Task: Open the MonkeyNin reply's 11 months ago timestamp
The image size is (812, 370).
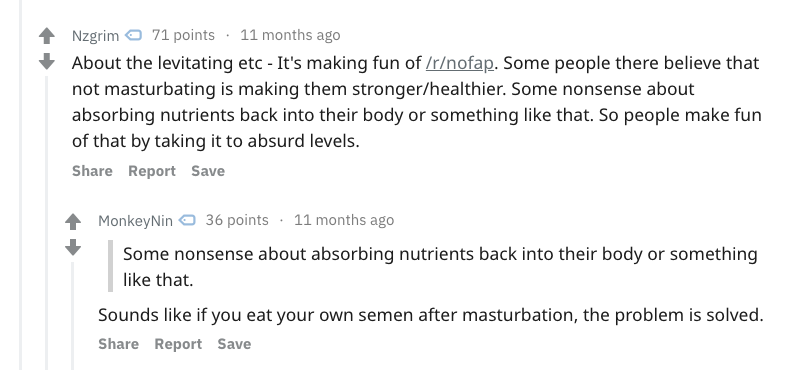Action: (344, 220)
